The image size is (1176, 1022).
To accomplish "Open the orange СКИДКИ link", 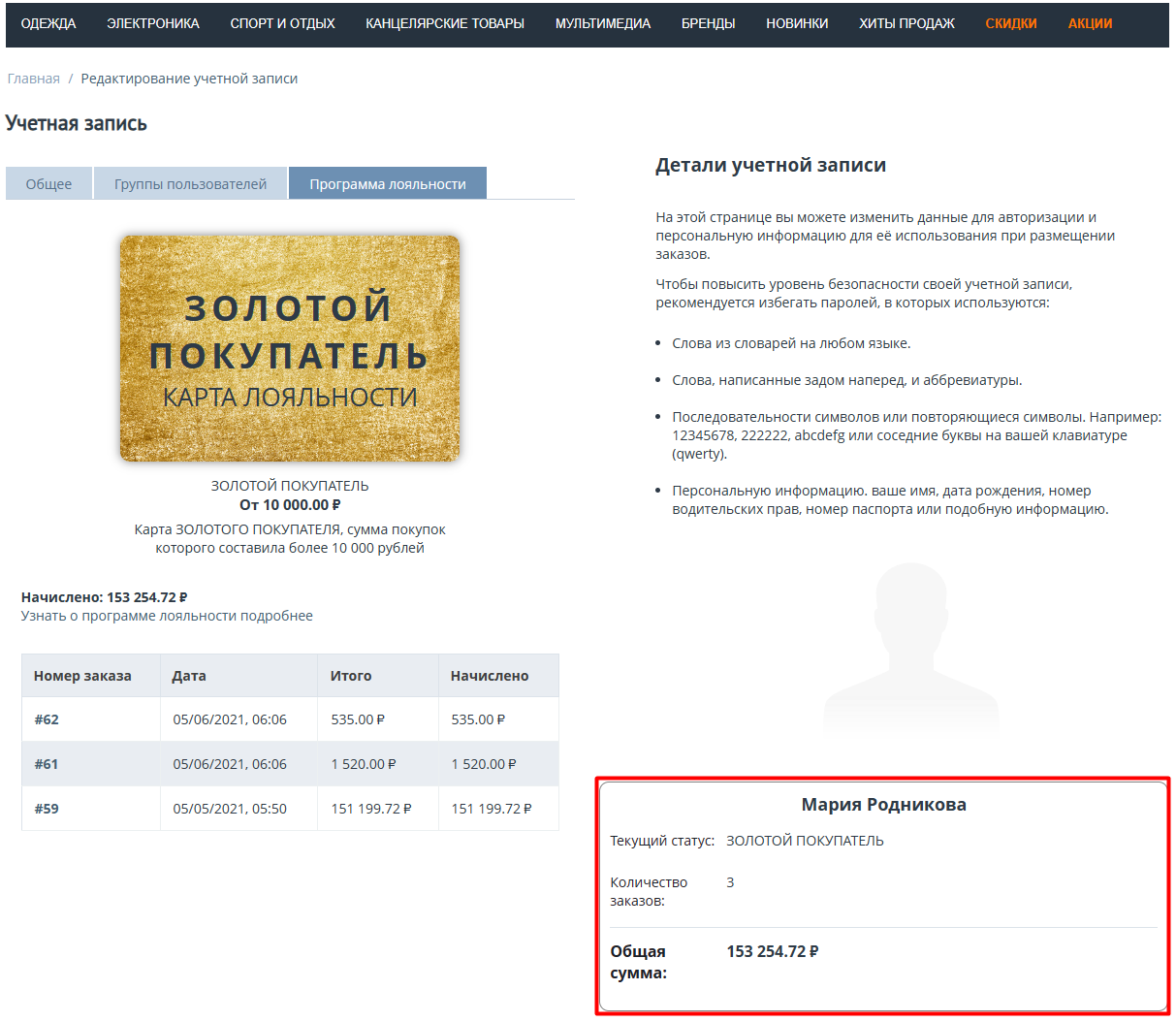I will click(x=1011, y=23).
